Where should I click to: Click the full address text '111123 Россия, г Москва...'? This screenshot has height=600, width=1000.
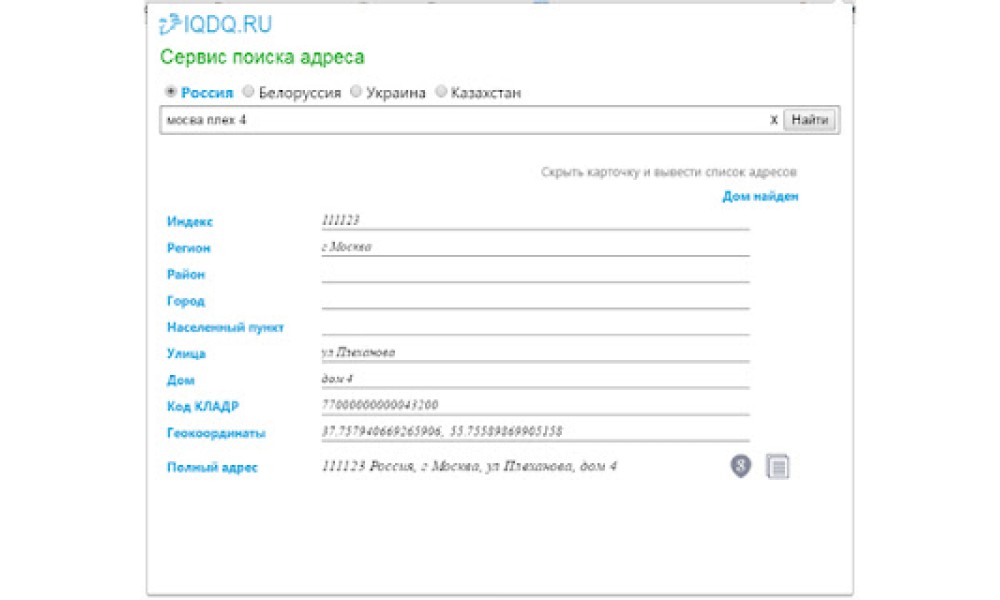click(469, 467)
